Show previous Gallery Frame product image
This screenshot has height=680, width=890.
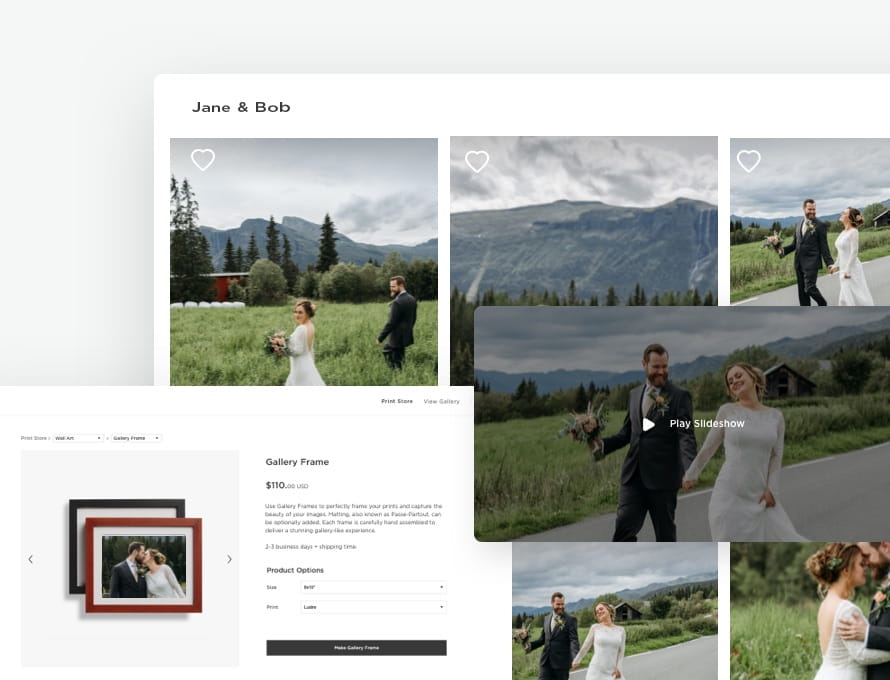click(31, 559)
